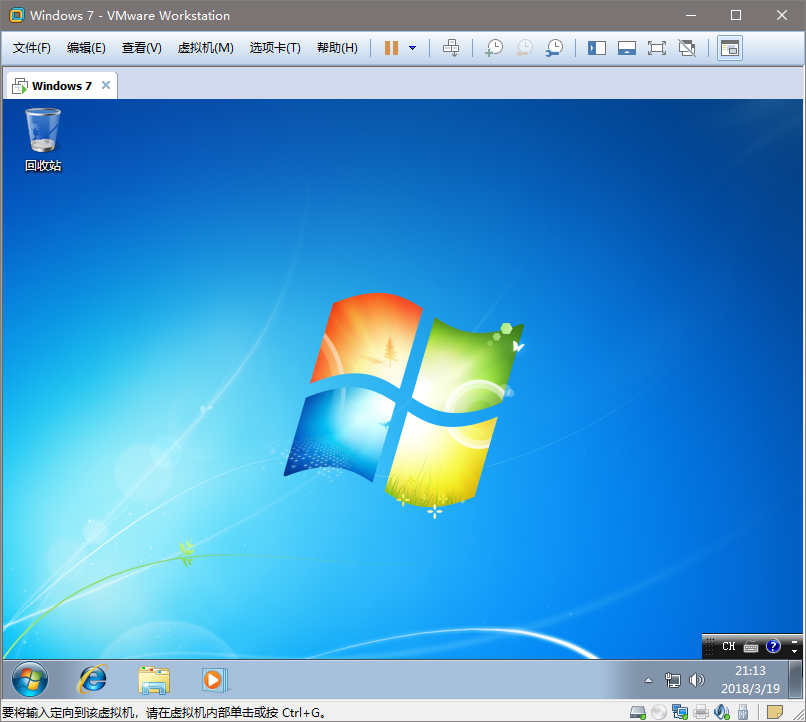Screen dimensions: 806x722
Task: Click the printer status icon
Action: point(701,712)
